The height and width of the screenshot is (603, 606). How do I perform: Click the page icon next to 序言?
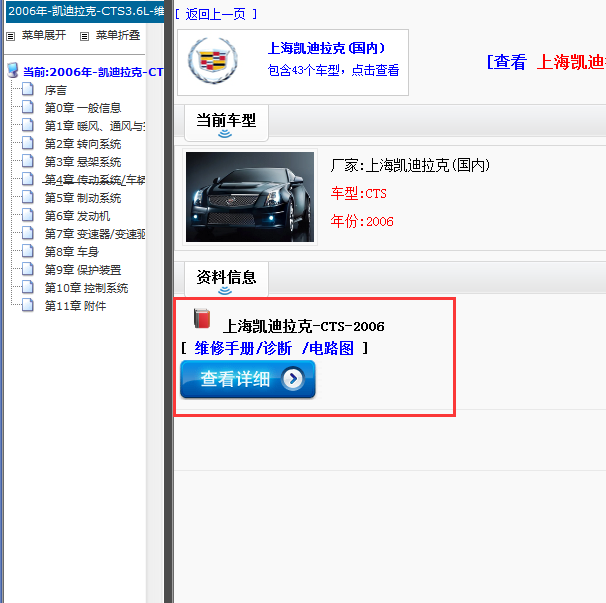tap(27, 89)
